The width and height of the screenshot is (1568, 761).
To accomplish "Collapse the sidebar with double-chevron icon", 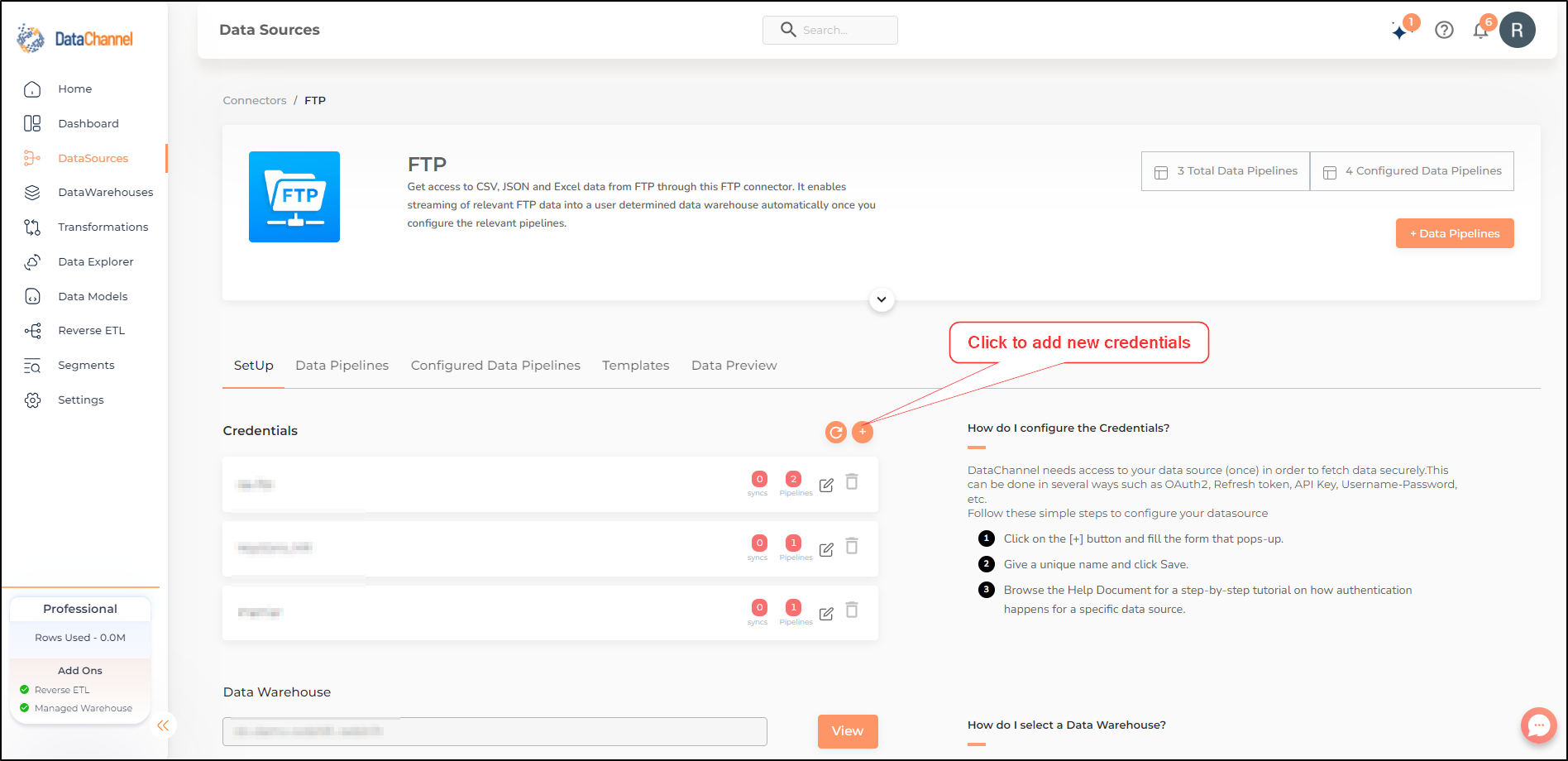I will point(163,725).
